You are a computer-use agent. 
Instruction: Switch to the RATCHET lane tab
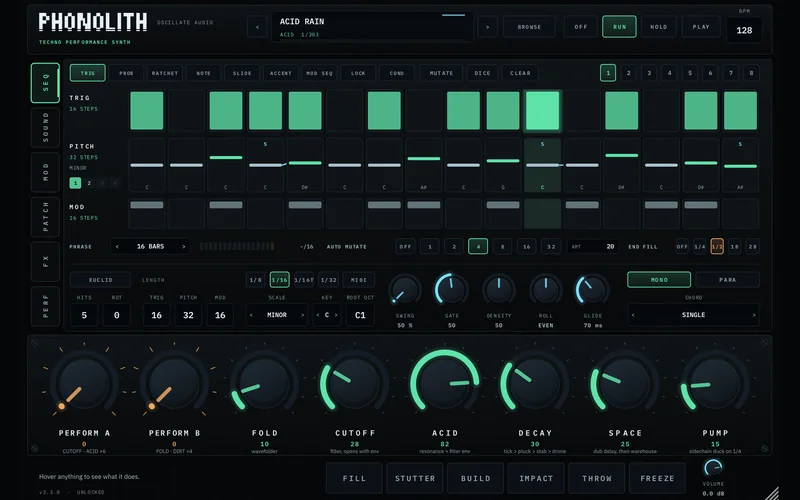pos(165,73)
